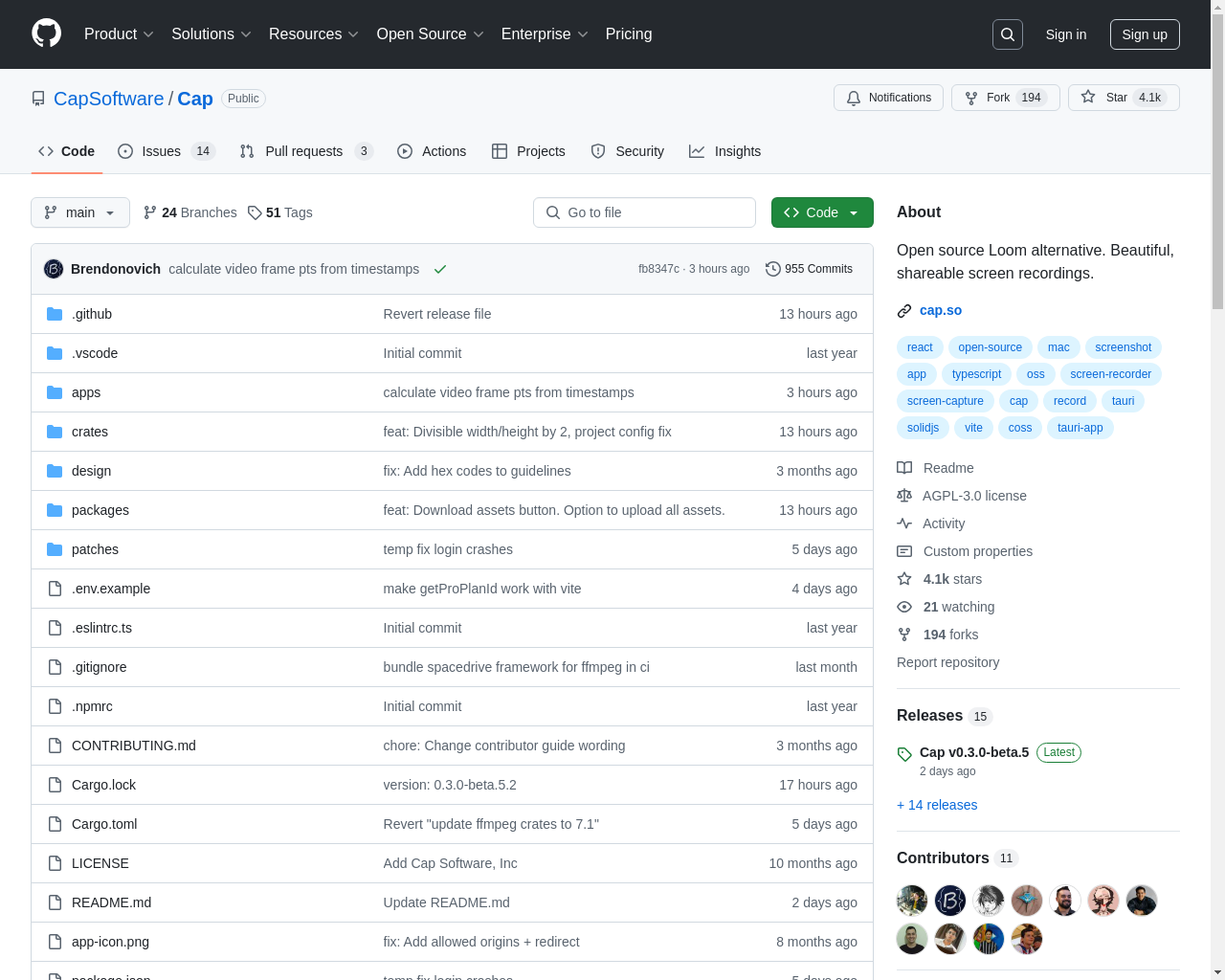Click the eye icon beside watching
1225x980 pixels.
click(904, 607)
